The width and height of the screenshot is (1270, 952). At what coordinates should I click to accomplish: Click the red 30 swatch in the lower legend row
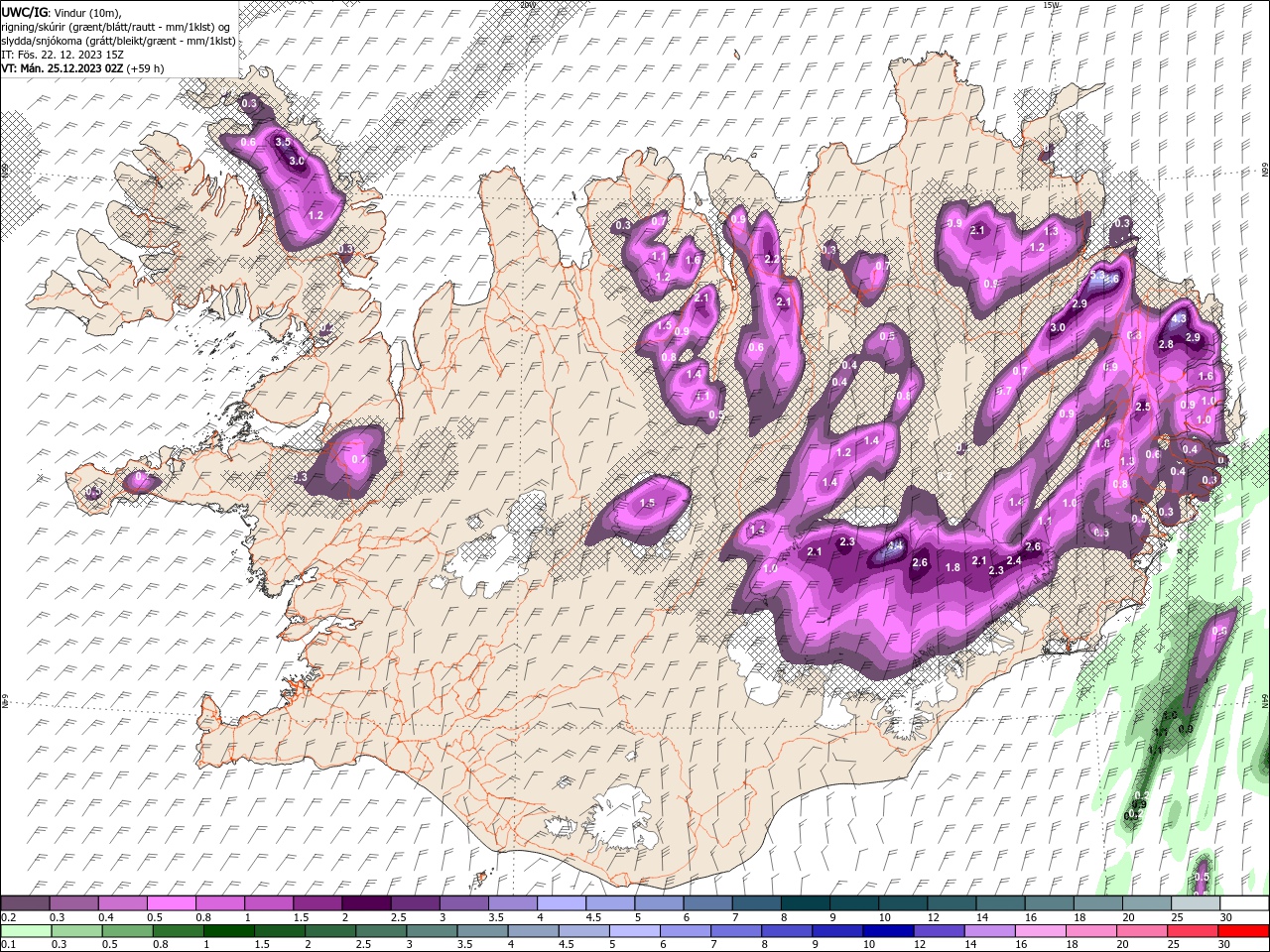[1244, 931]
